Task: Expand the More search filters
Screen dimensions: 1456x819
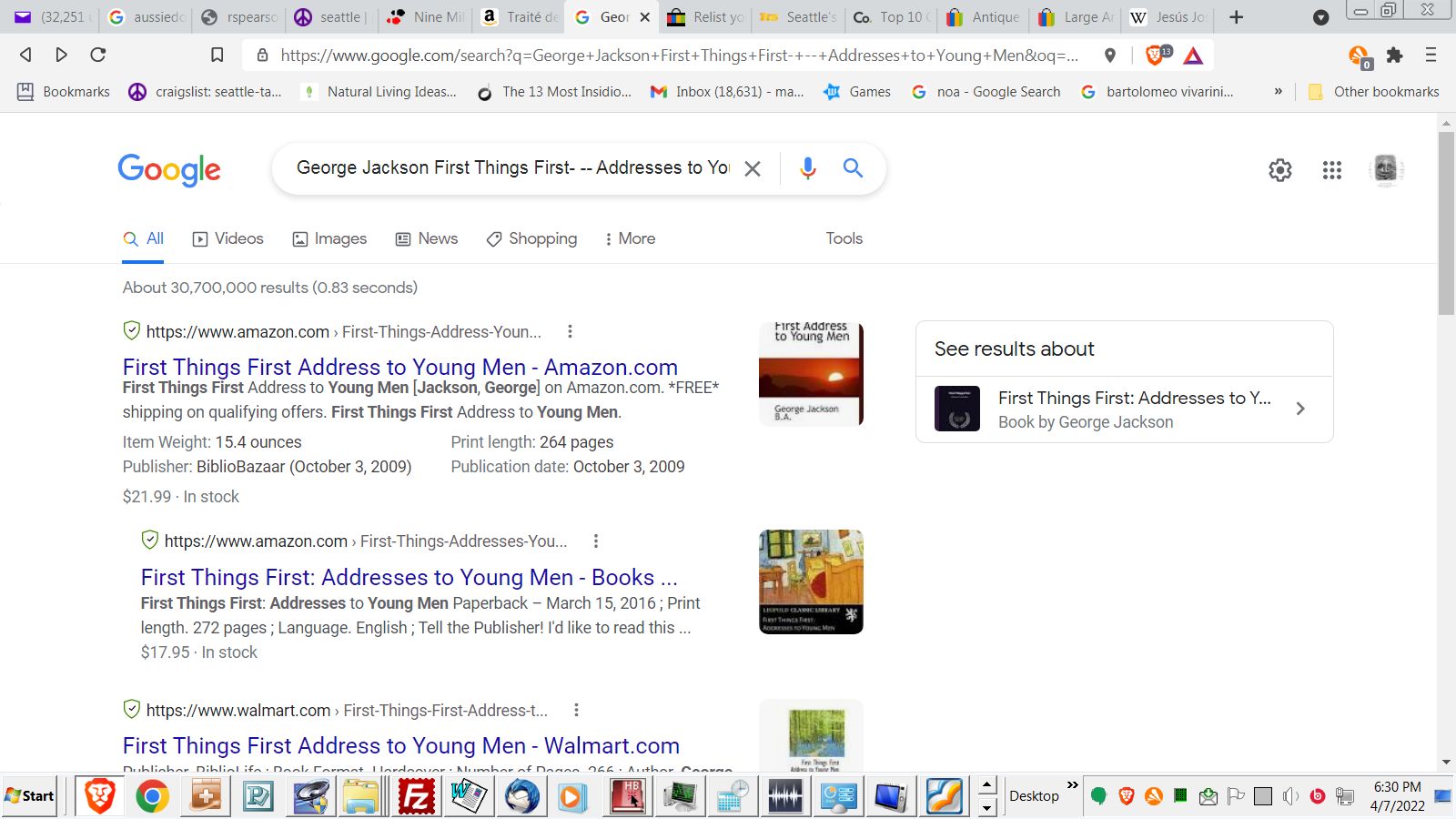Action: 630,238
